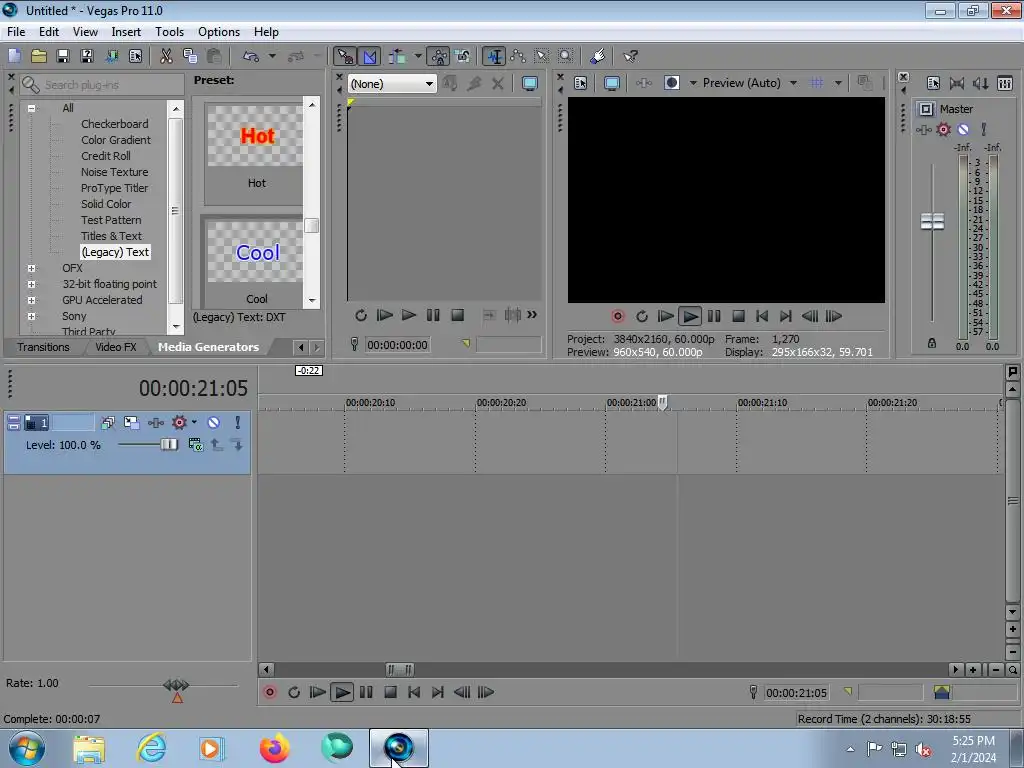The image size is (1024, 768).
Task: Toggle Lock Envelopes to Events
Action: 439,56
